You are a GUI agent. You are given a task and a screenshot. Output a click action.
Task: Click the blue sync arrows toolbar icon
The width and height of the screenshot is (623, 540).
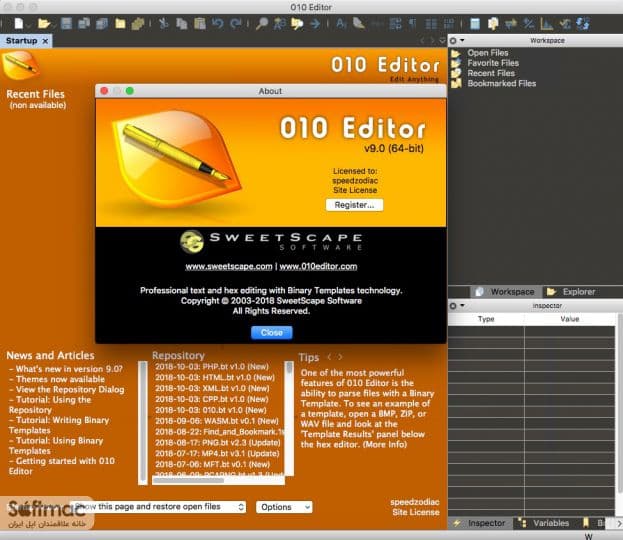(583, 23)
